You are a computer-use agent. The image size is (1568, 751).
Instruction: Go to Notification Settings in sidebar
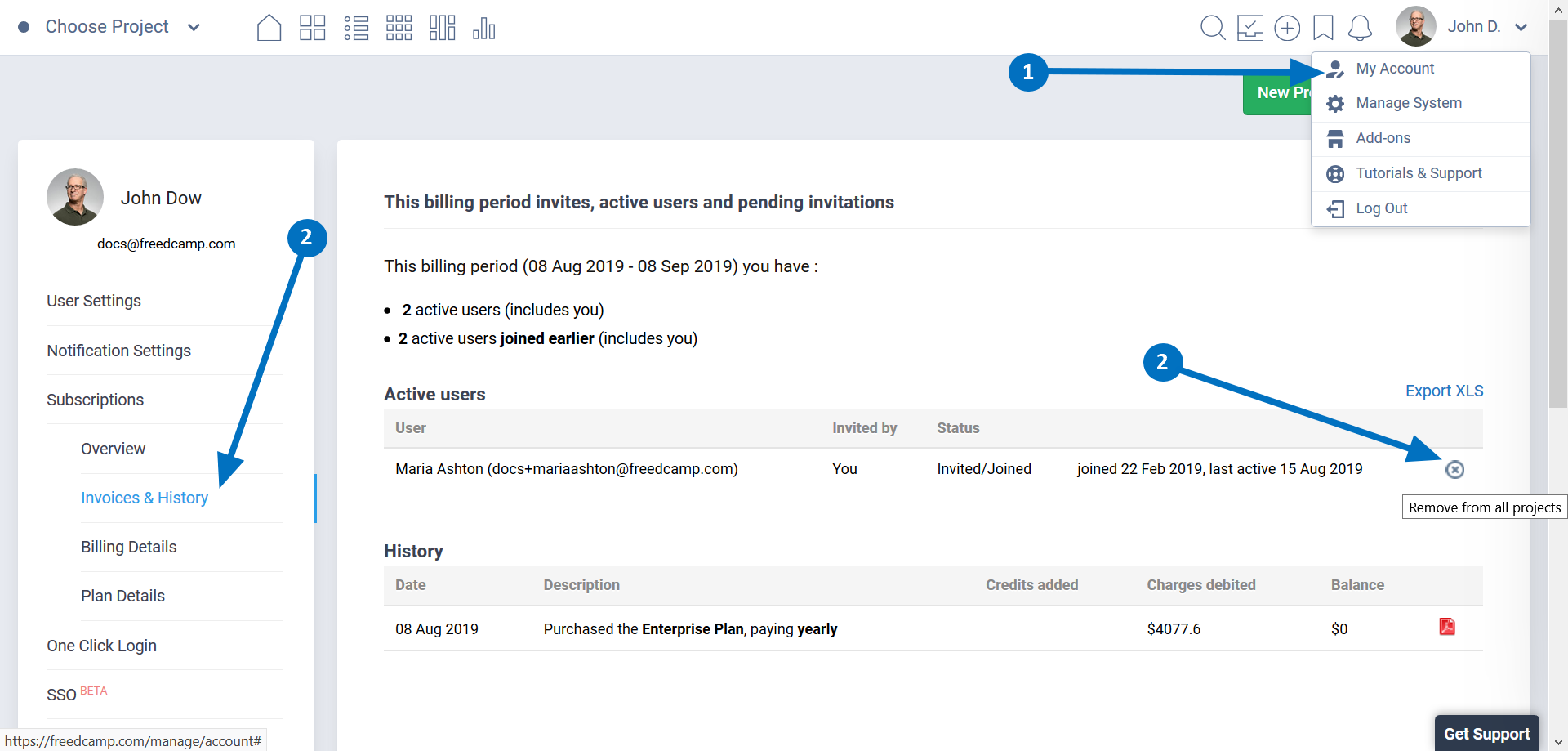click(119, 351)
